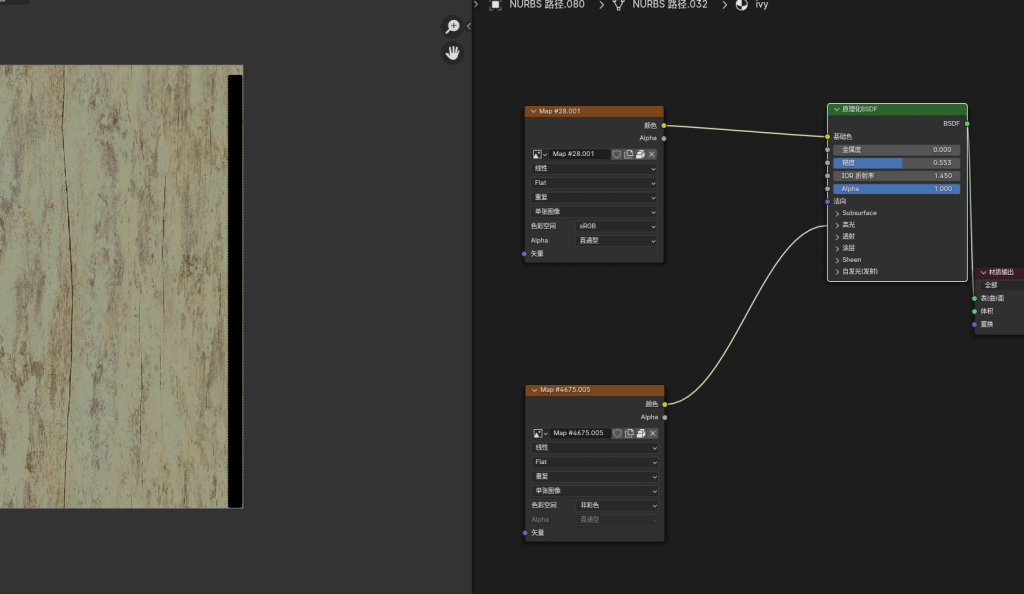Open image file icon on Map #4675.005
The width and height of the screenshot is (1024, 594).
(640, 433)
